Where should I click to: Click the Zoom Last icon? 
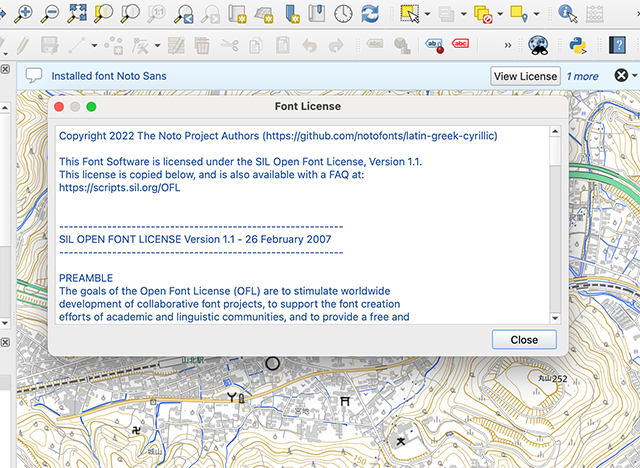183,14
